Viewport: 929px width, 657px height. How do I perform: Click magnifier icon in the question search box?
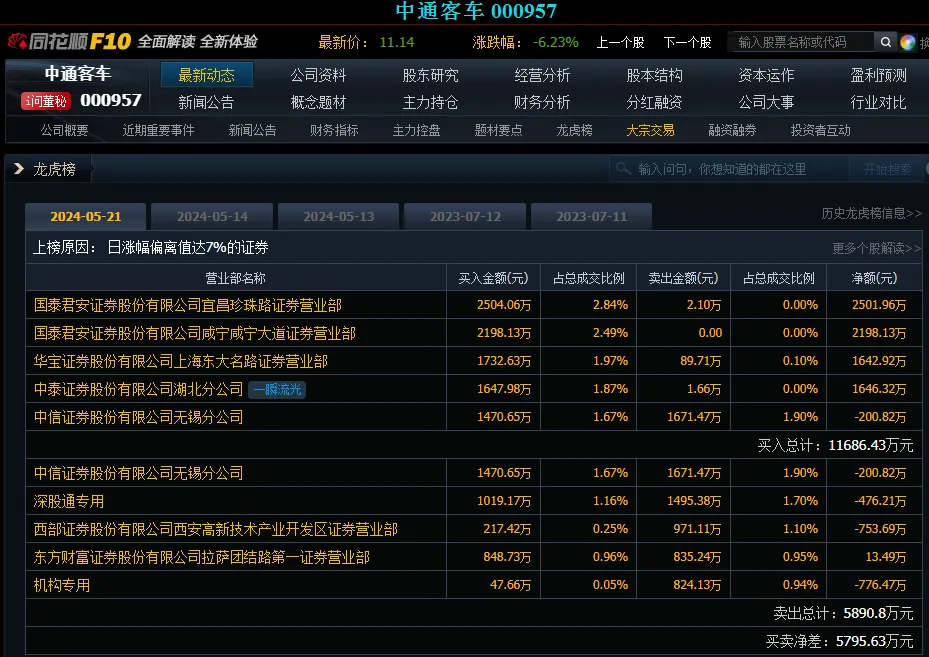click(x=624, y=169)
